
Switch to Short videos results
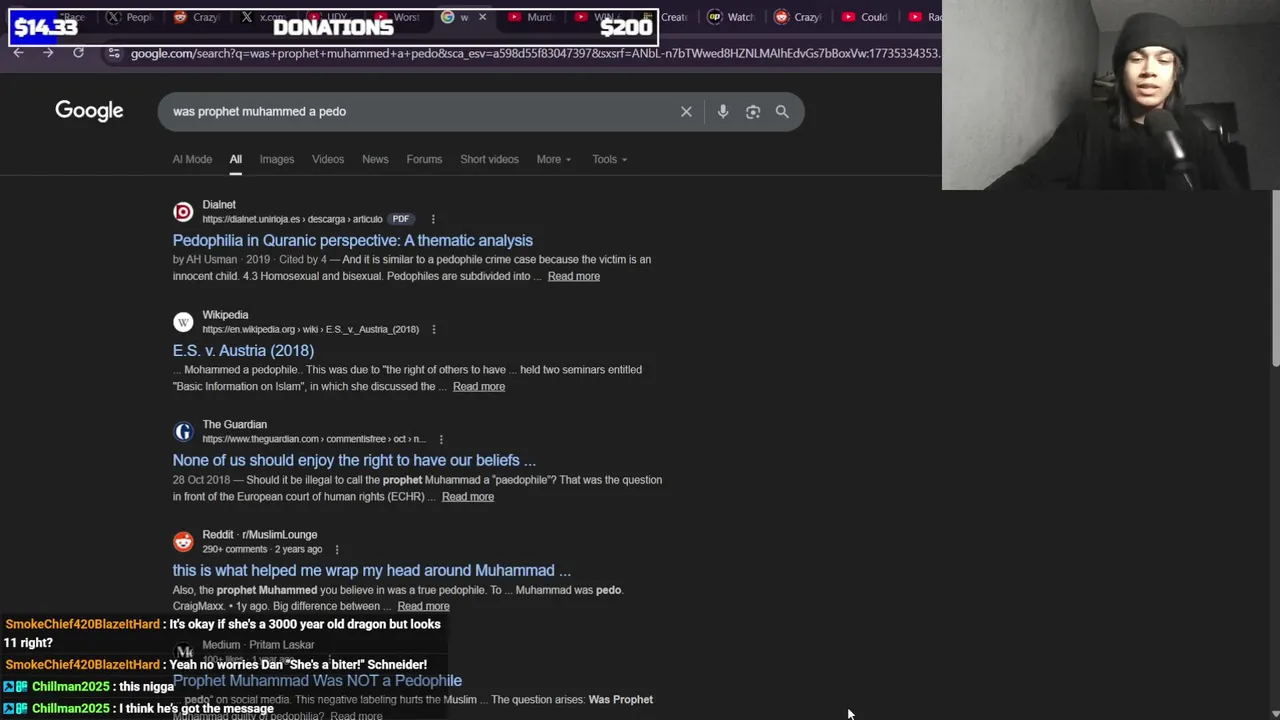489,159
